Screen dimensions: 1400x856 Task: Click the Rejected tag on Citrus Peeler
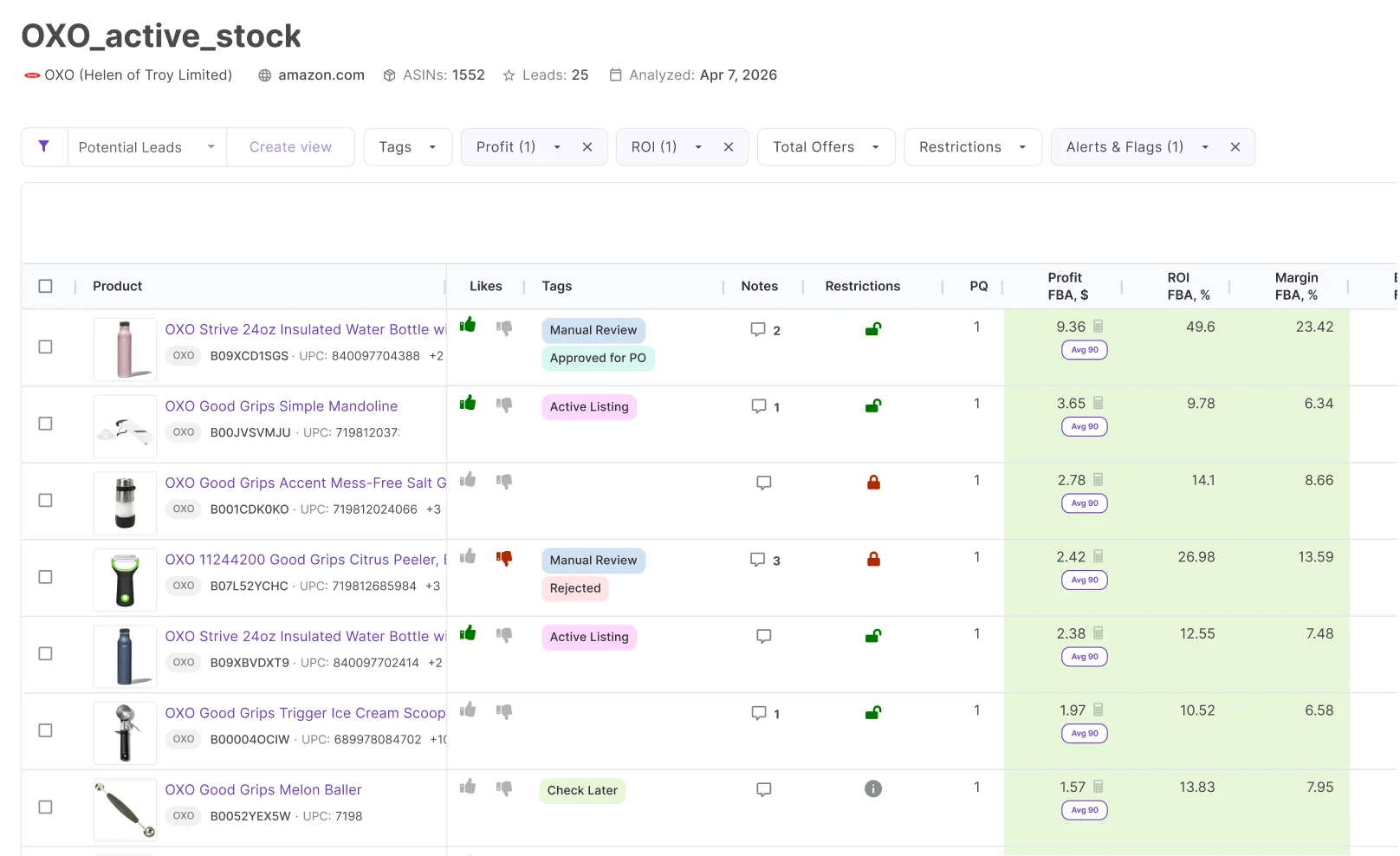575,588
